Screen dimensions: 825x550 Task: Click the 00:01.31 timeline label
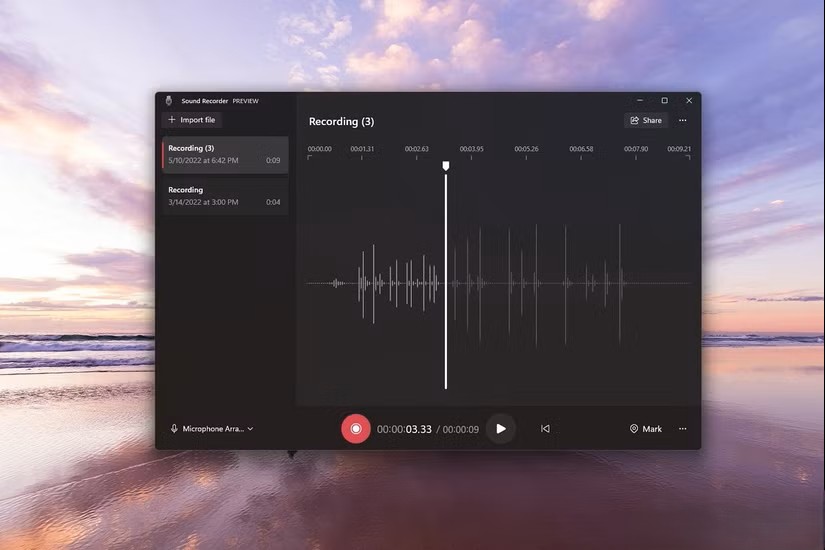point(362,149)
